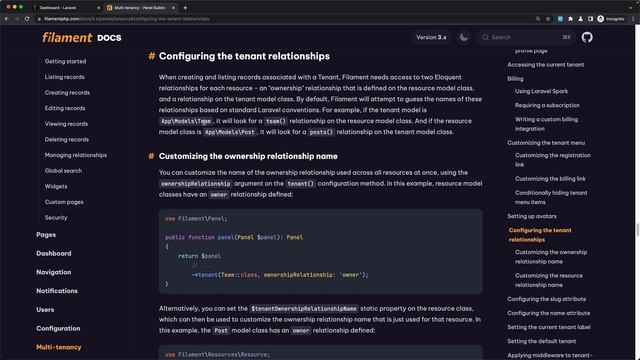Open the Version 3.x selector

[x=431, y=37]
